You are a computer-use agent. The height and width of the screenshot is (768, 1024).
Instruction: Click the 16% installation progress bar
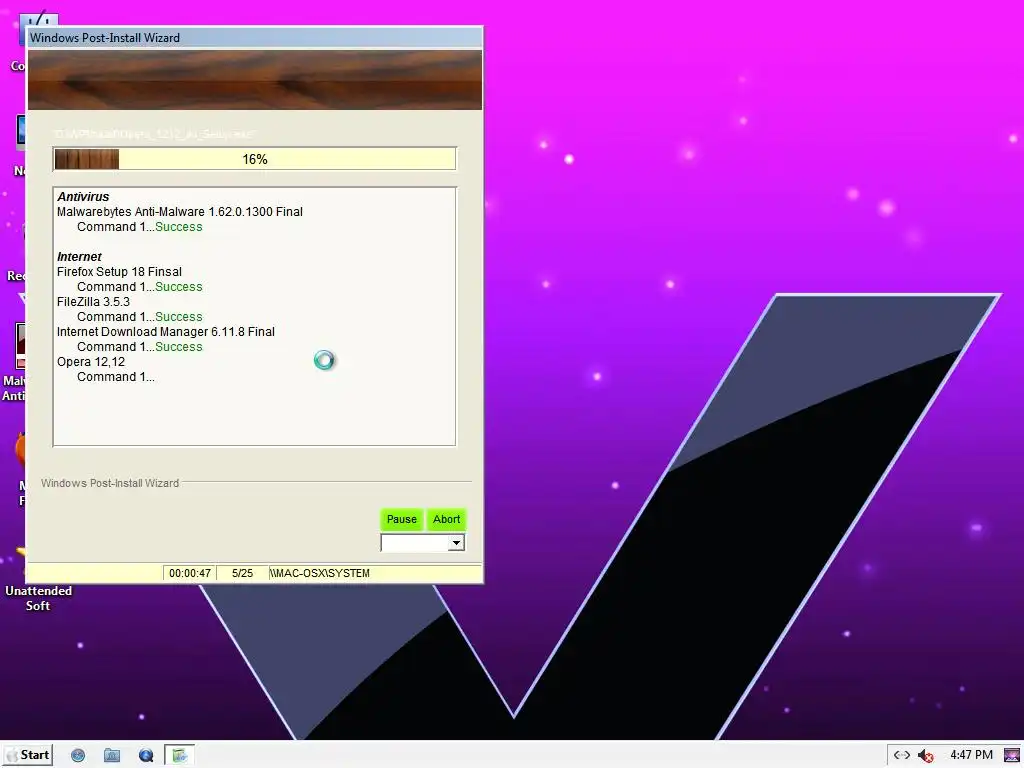click(255, 159)
